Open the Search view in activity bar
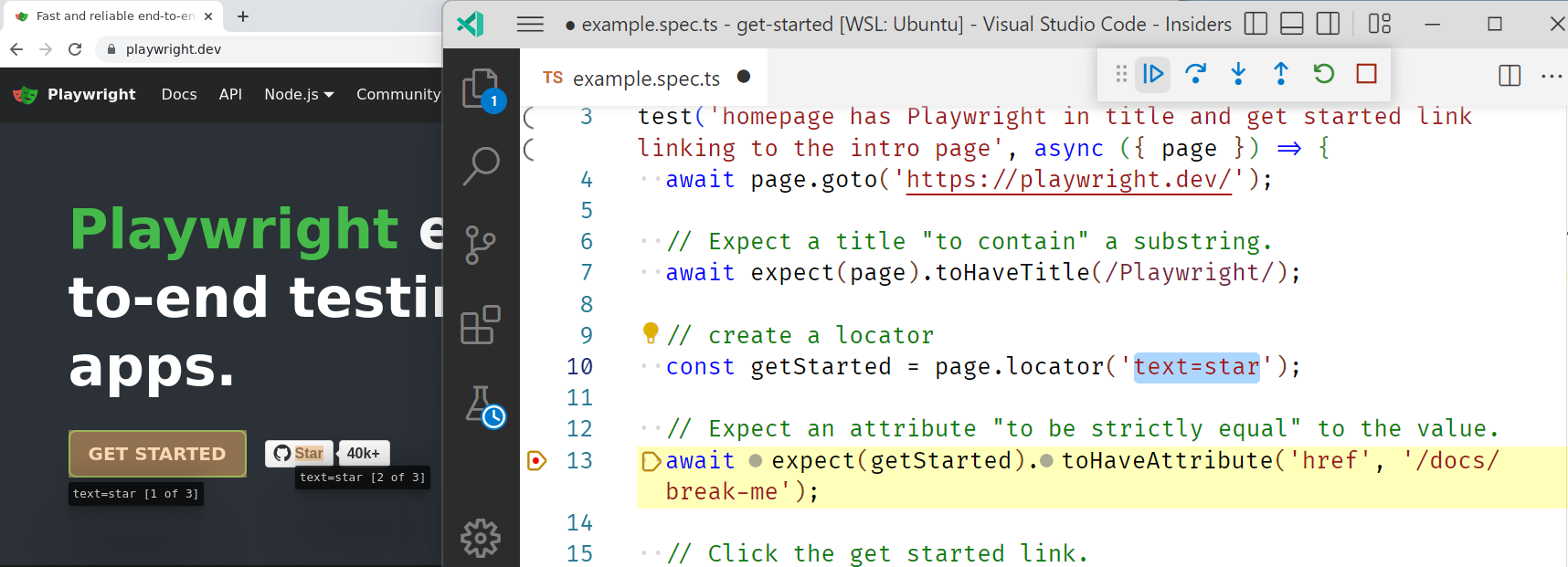This screenshot has width=1568, height=567. point(482,166)
